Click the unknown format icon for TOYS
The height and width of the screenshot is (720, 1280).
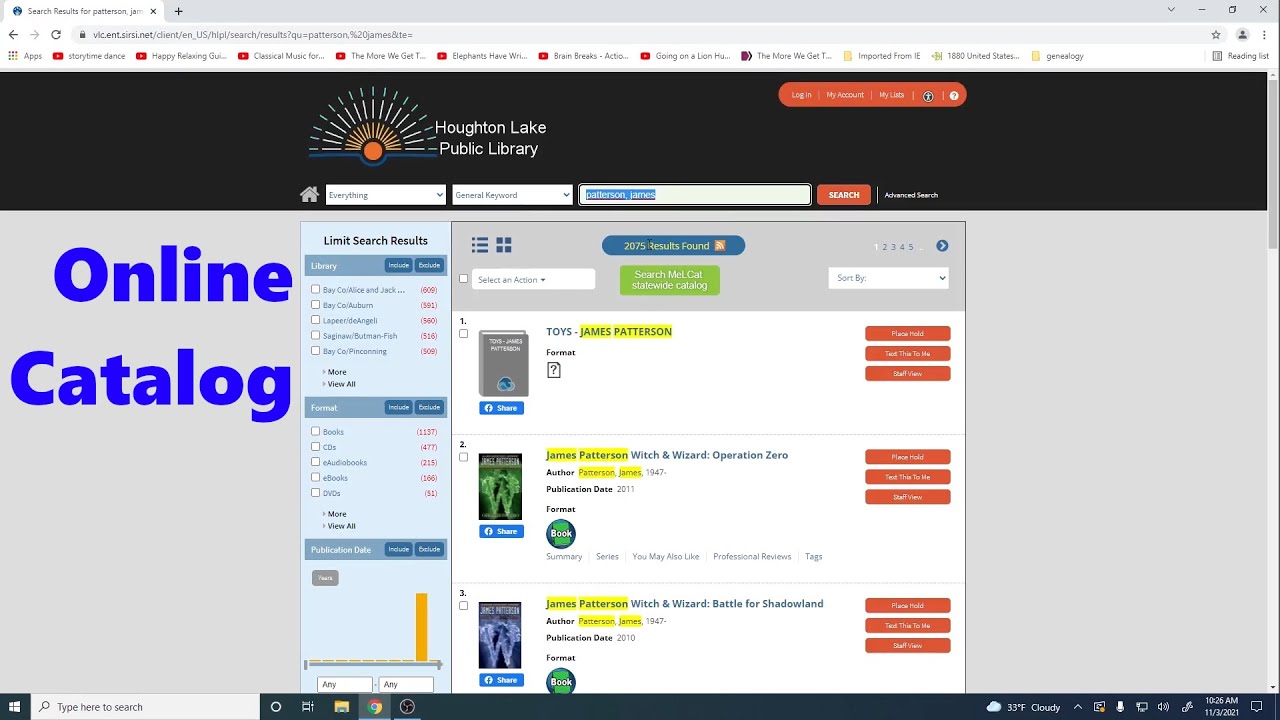554,370
